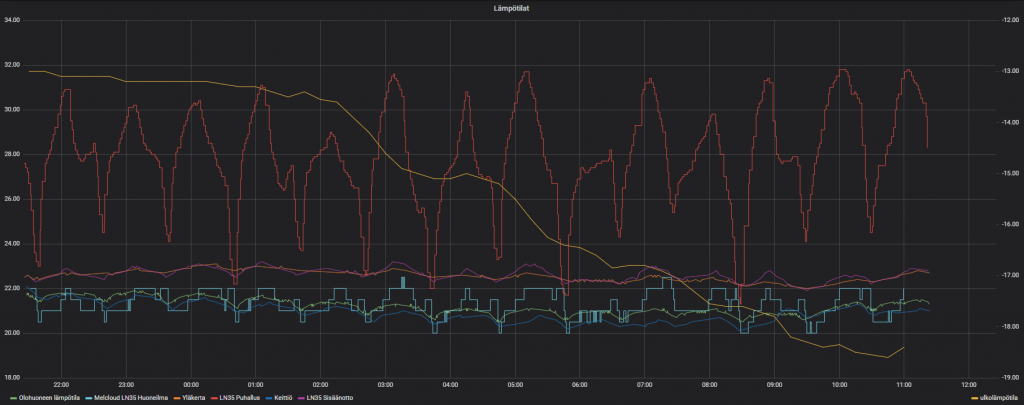1024x405 pixels.
Task: Toggle the Melcloud LN35 Huoneilma legend series
Action: 133,398
